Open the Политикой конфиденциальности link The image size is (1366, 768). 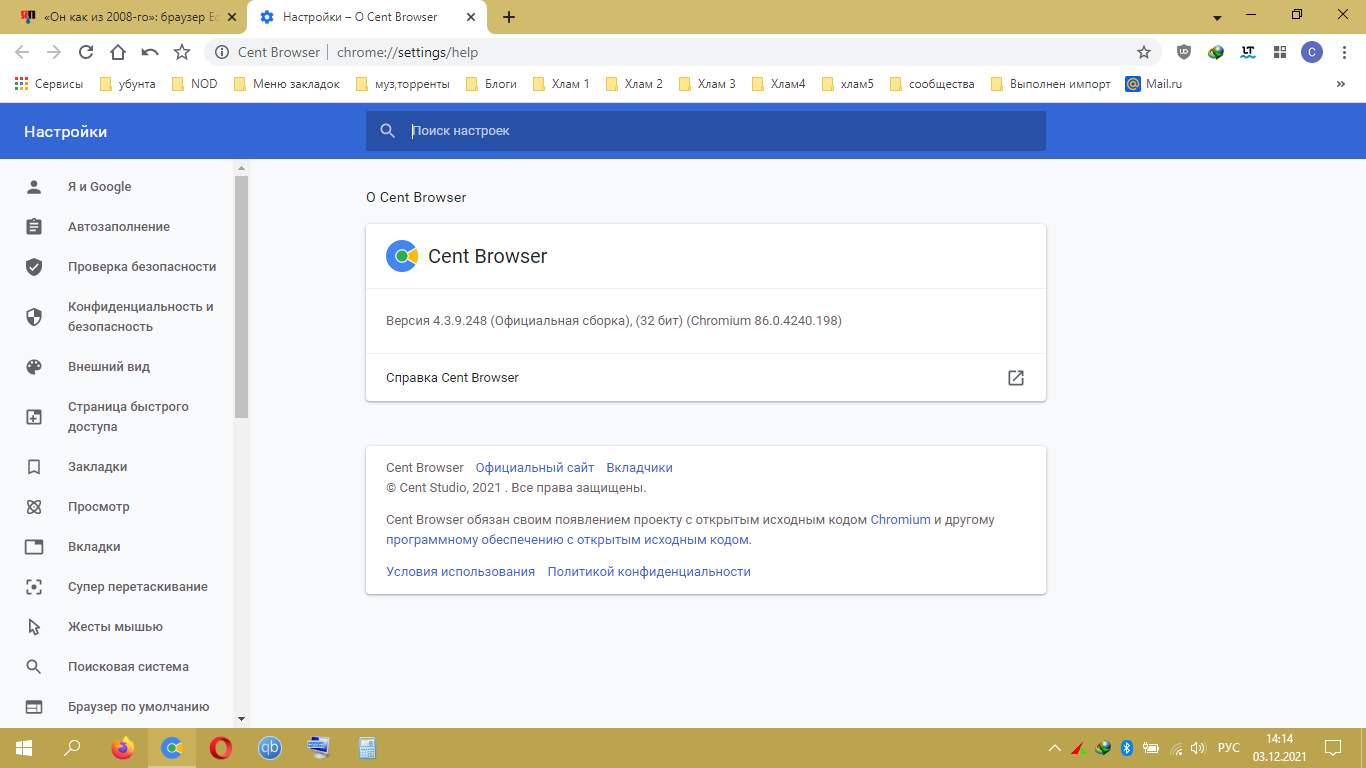649,572
